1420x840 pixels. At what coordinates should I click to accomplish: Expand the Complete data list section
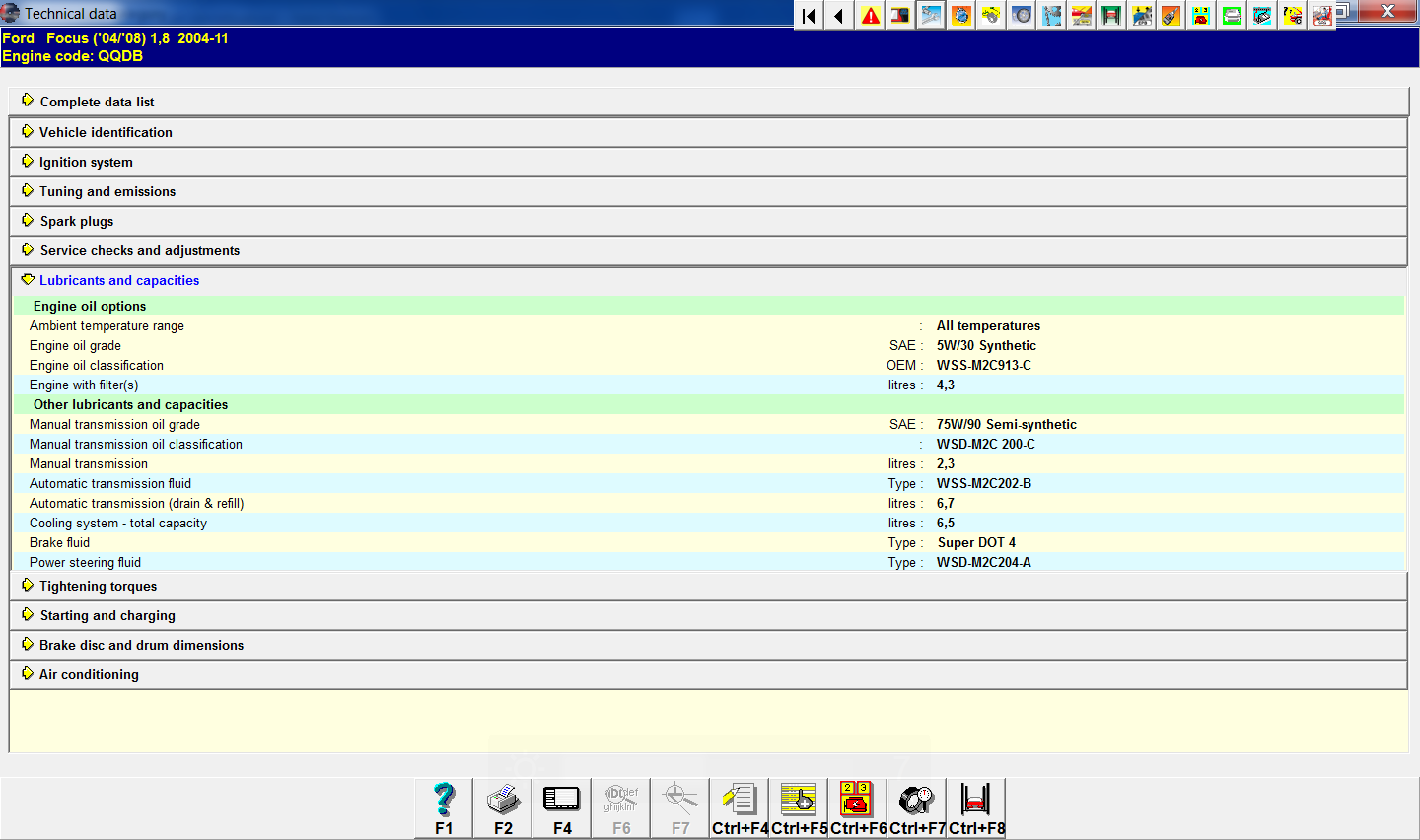(97, 102)
